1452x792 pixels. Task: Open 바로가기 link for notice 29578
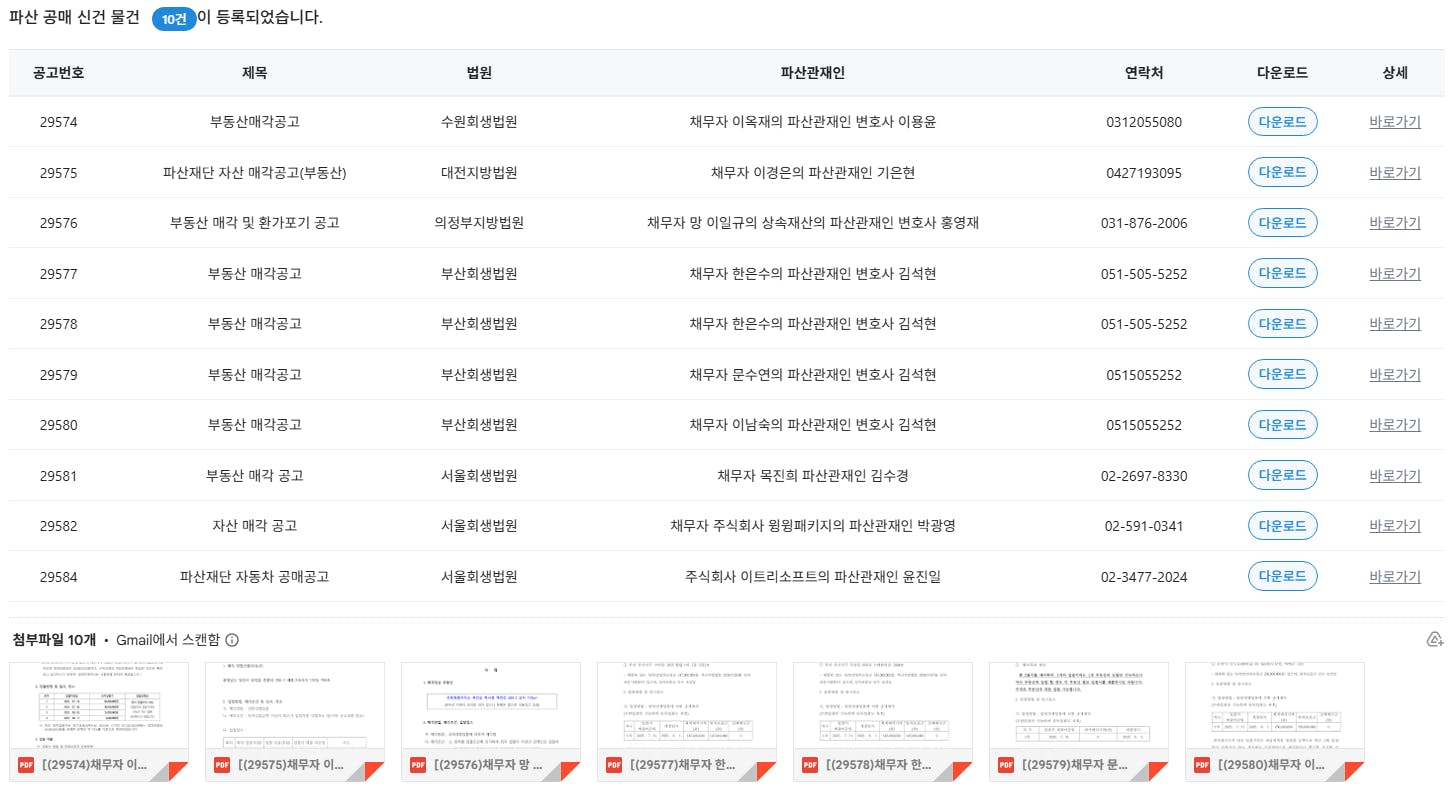click(x=1395, y=323)
